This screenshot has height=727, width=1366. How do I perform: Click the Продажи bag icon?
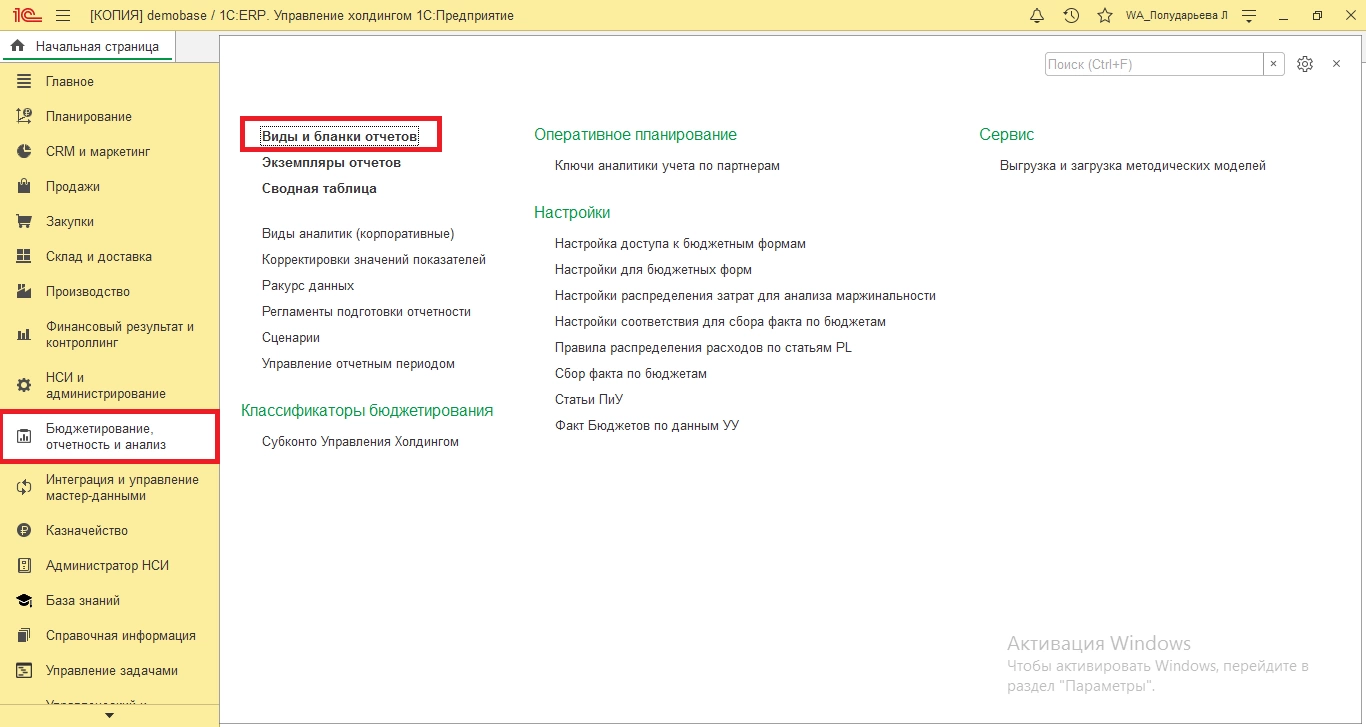click(24, 186)
